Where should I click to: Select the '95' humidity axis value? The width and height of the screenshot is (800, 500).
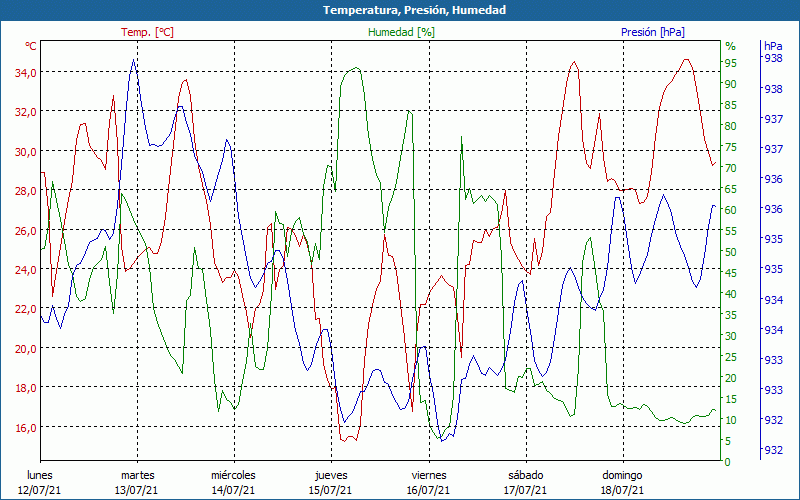point(731,63)
